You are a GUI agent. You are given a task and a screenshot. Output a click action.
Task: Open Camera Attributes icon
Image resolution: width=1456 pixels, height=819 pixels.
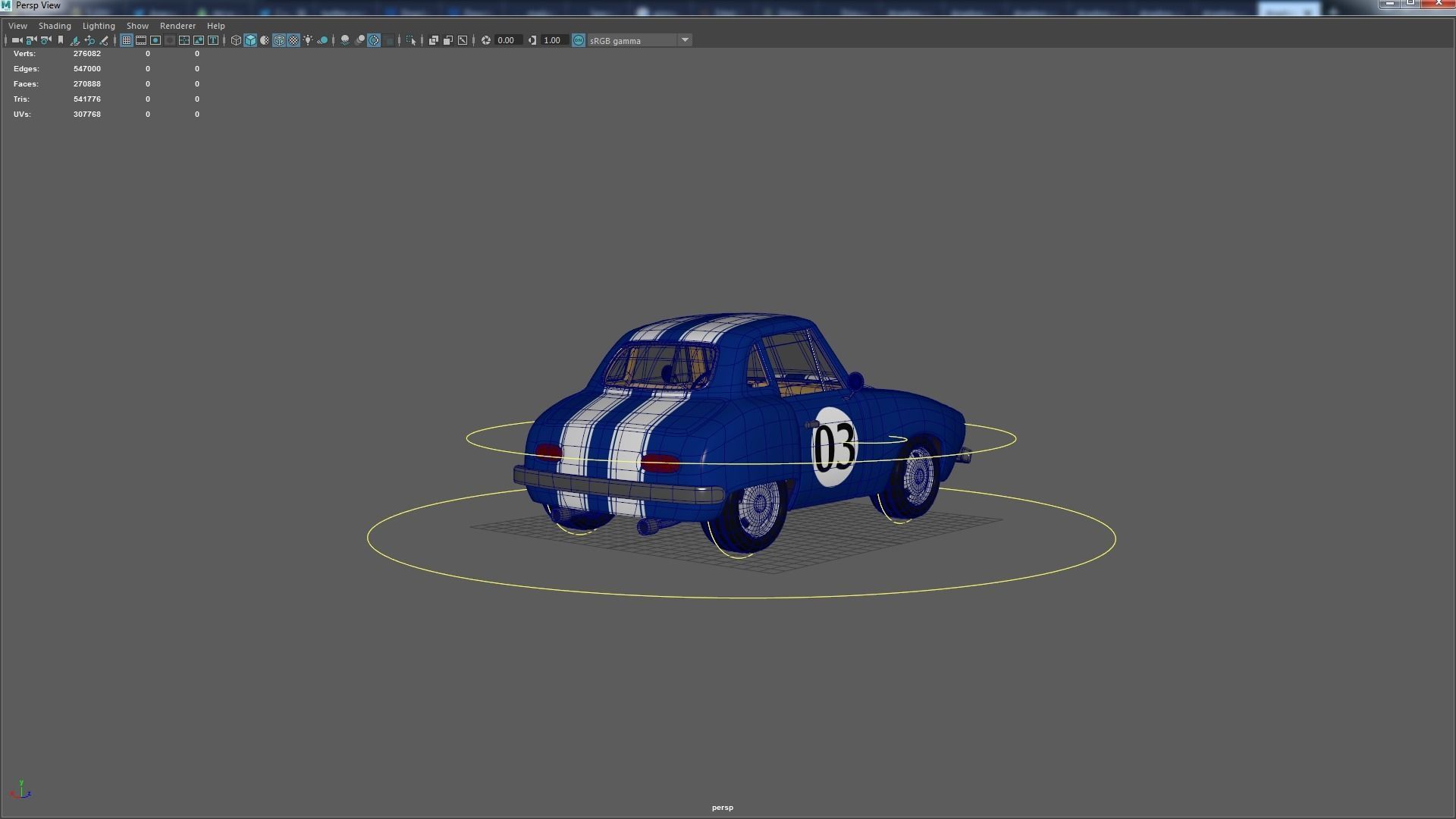click(x=45, y=40)
